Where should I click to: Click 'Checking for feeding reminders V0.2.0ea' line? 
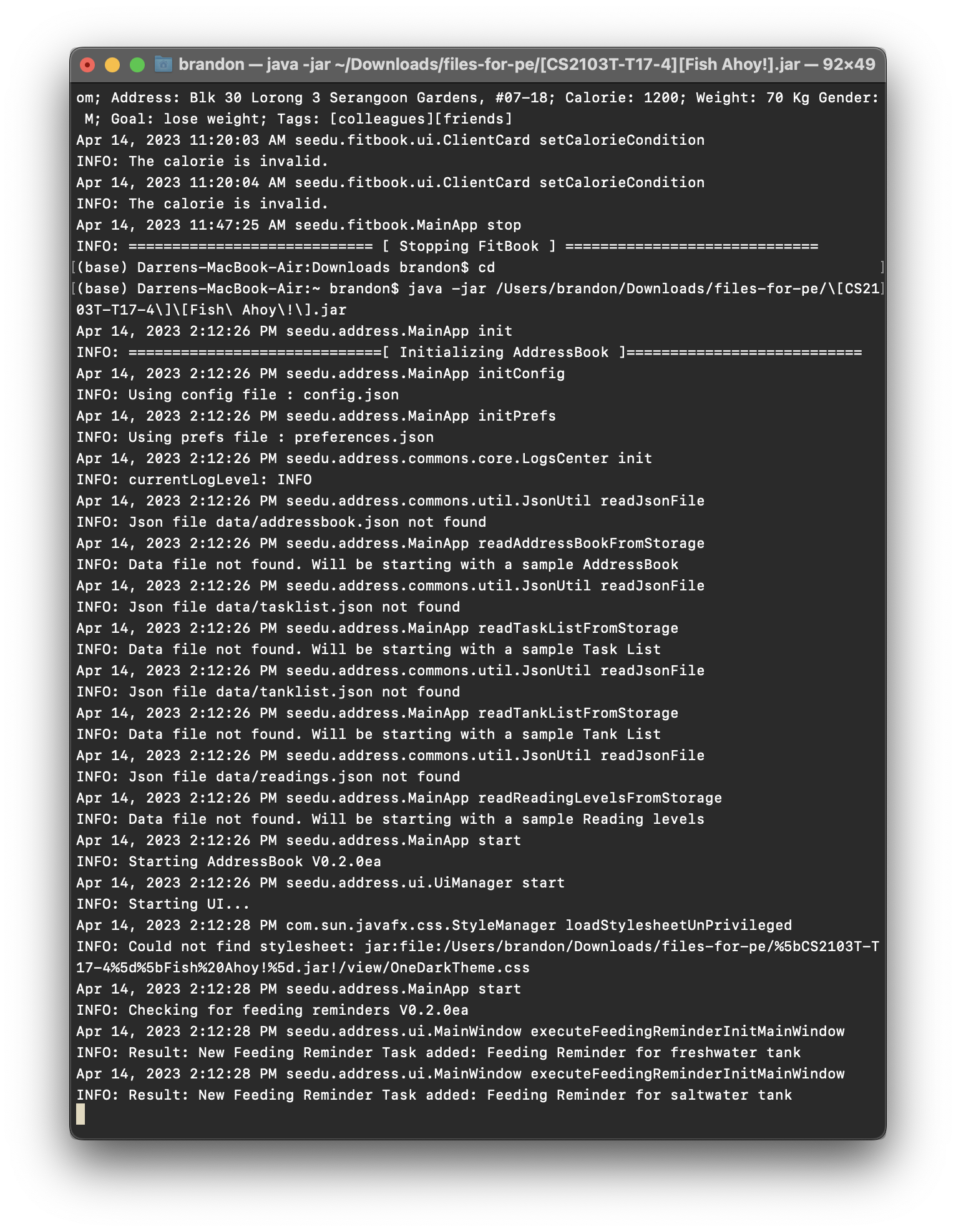coord(272,1010)
